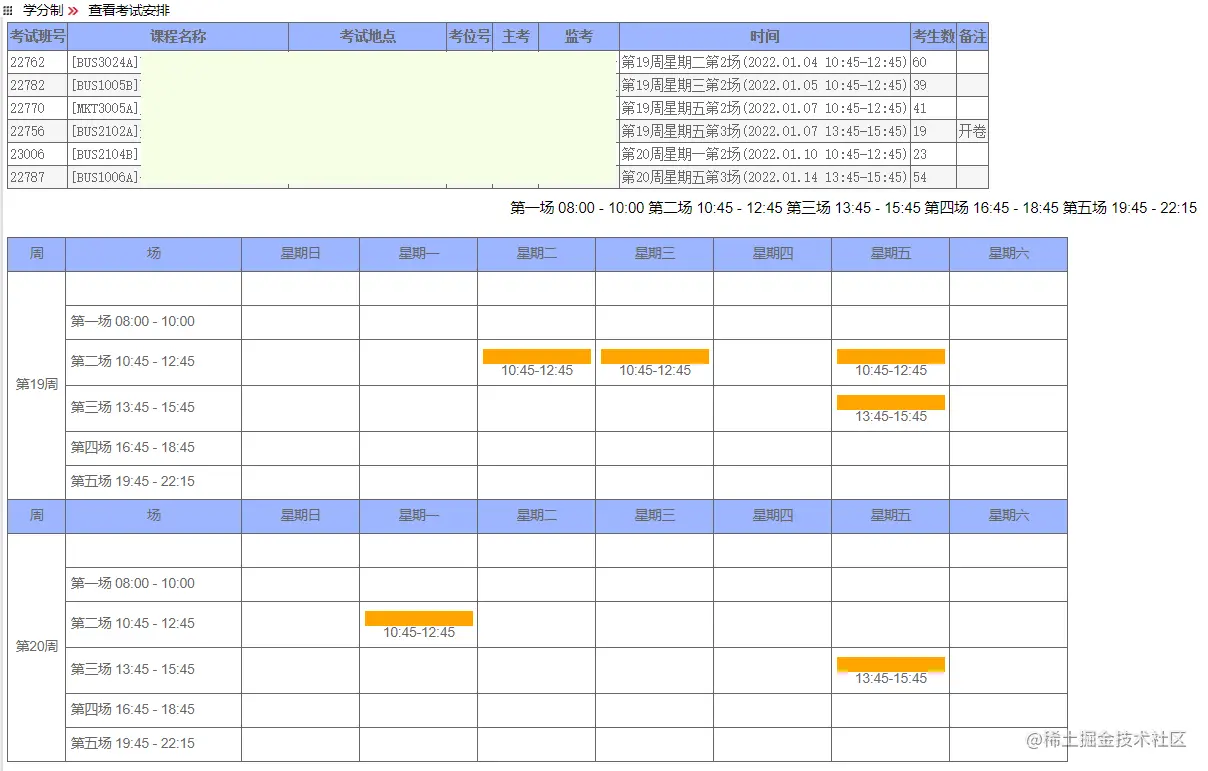Select exam class number 22787

click(x=28, y=177)
